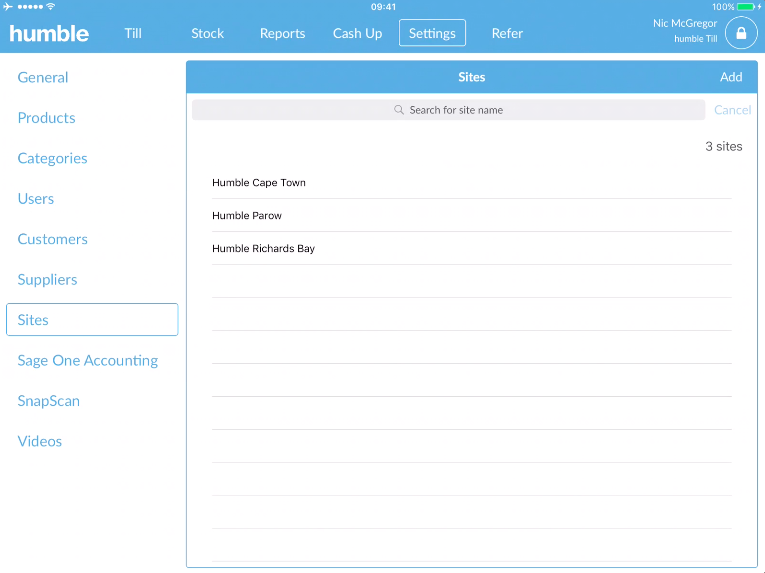Tap the 09:41 clock

click(x=383, y=7)
